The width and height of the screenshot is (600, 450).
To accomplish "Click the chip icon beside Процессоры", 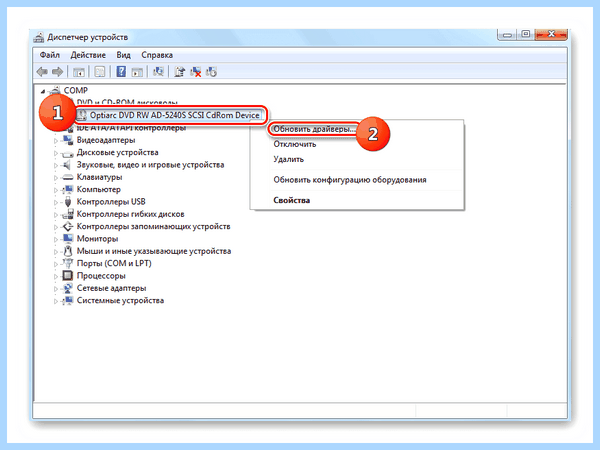I will (x=67, y=276).
